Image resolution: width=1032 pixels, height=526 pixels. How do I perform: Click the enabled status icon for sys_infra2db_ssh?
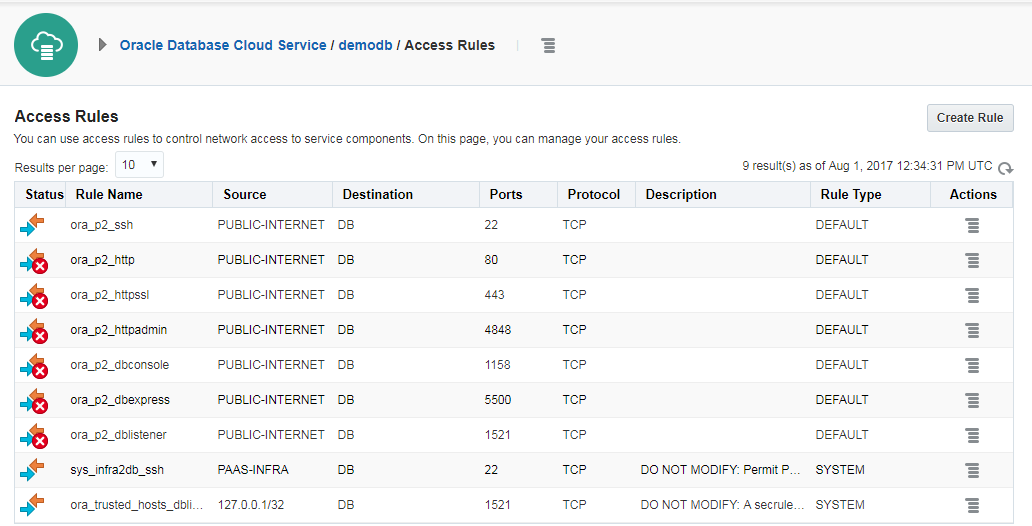click(x=33, y=470)
